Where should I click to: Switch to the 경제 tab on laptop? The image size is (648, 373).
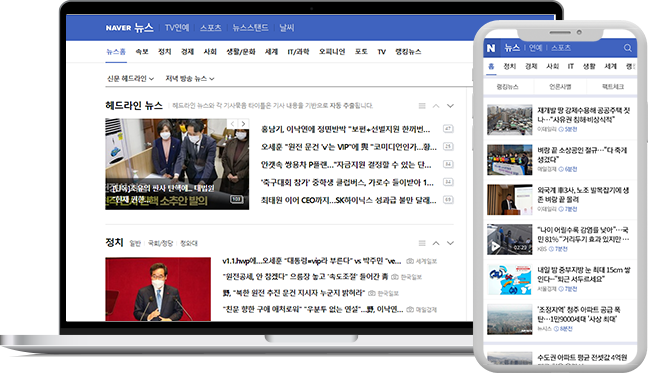187,52
